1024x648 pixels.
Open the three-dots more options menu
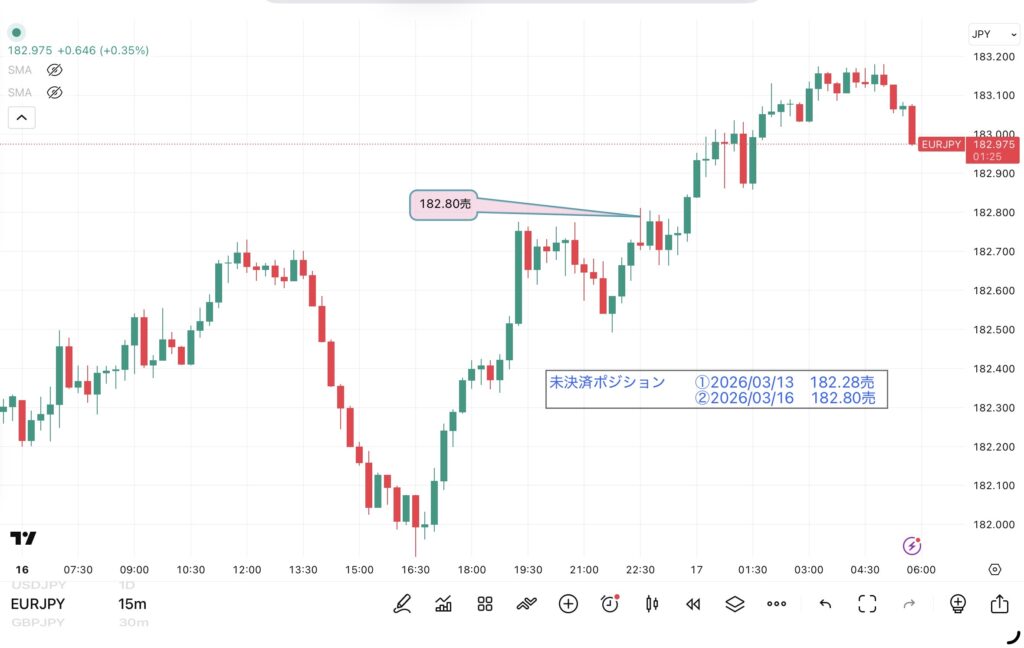777,604
